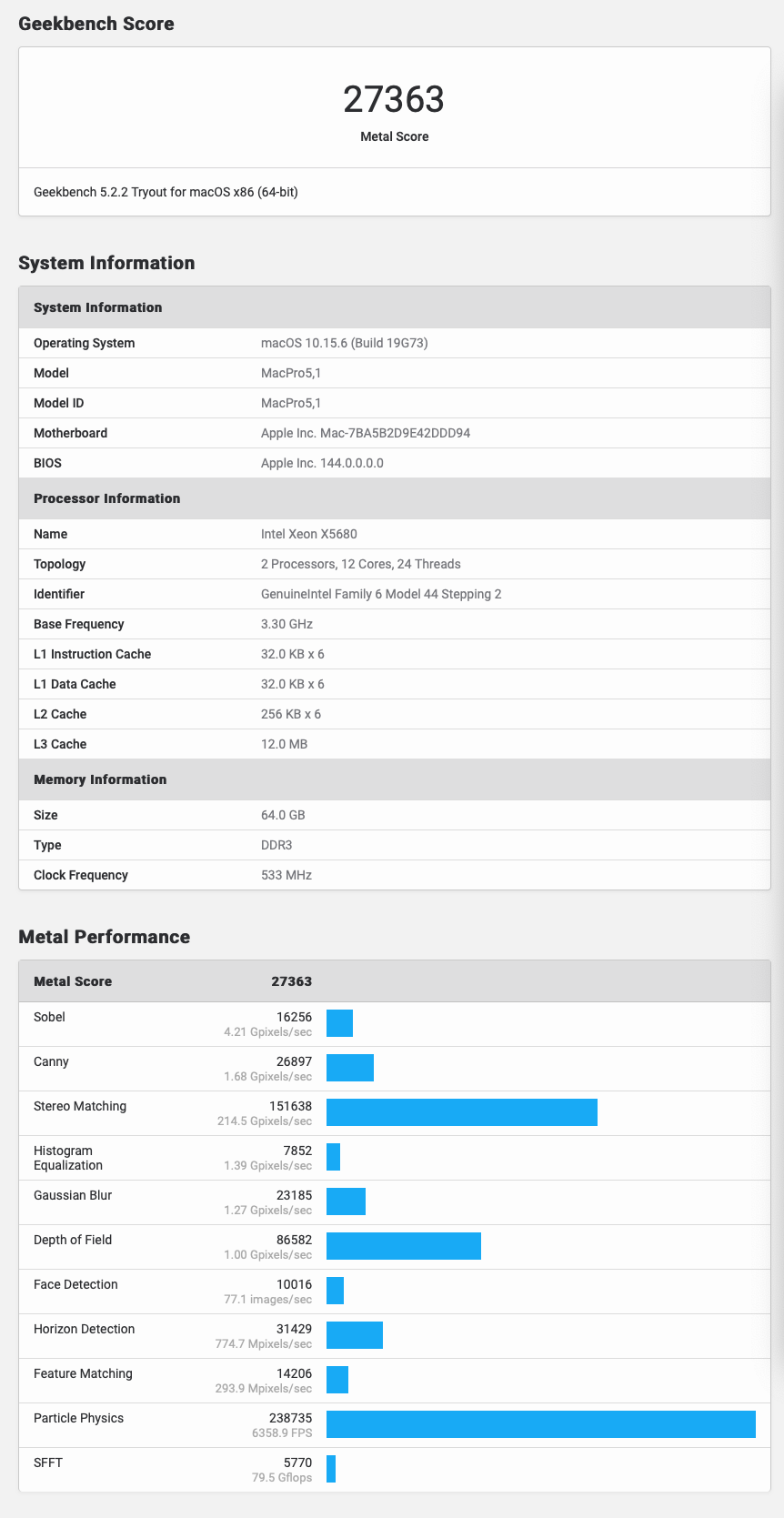Click the 27363 Metal Score number

coord(394,100)
